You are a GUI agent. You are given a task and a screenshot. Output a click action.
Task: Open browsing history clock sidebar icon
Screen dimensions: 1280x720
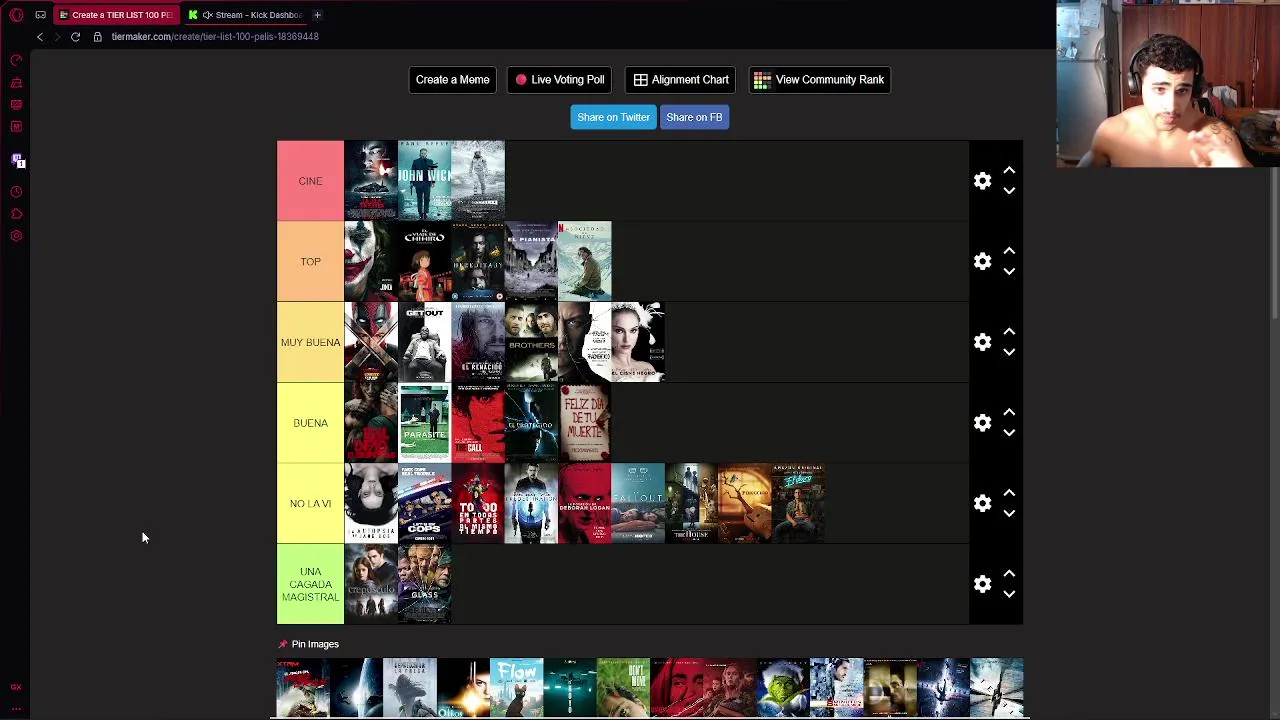point(16,192)
